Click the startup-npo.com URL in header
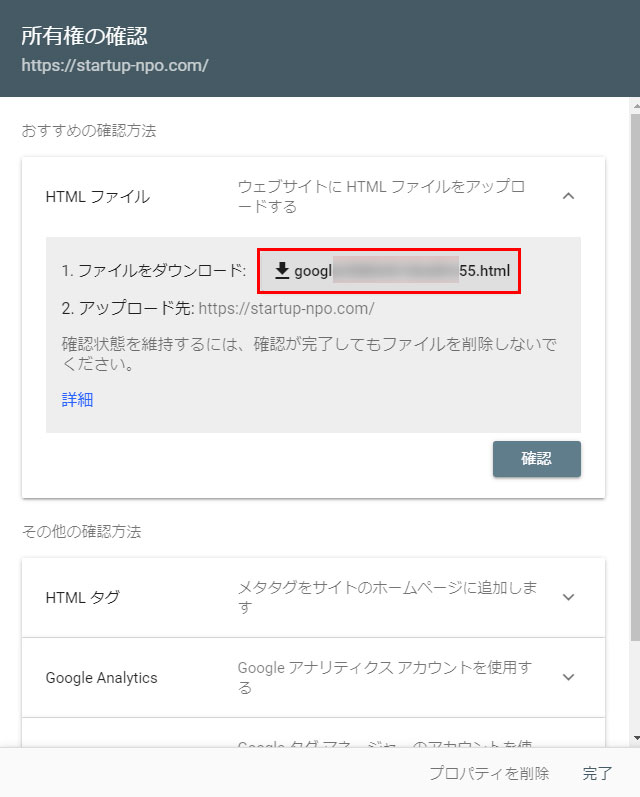 (115, 66)
